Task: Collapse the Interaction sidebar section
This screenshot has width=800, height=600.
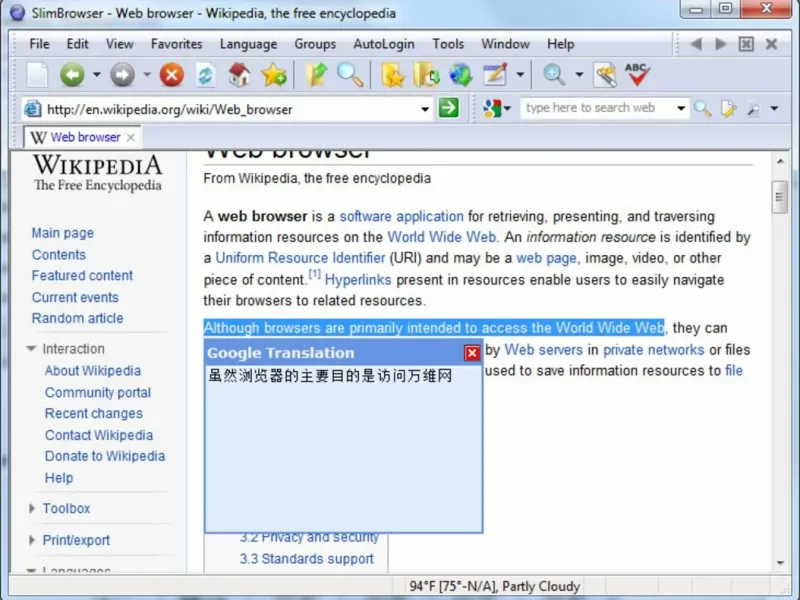Action: tap(31, 349)
